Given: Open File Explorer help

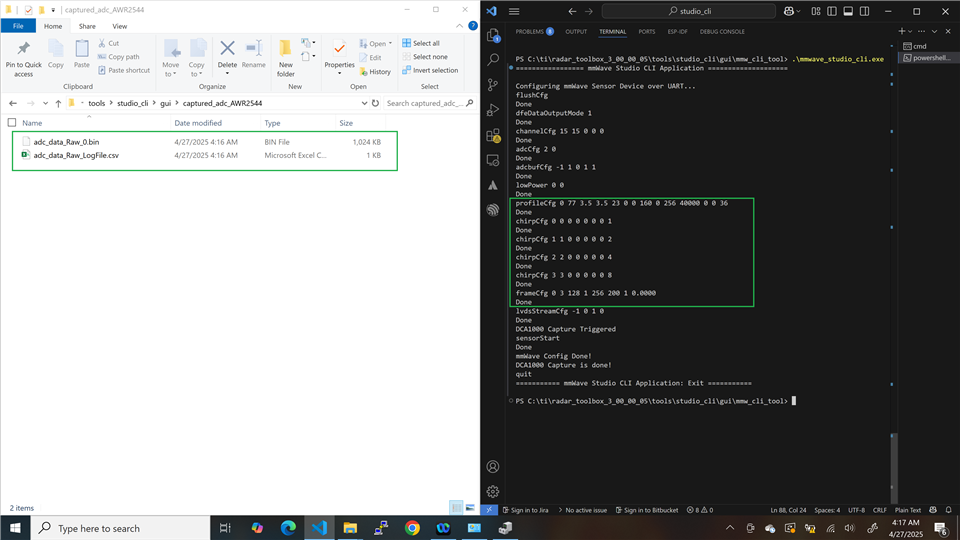Looking at the screenshot, I should pos(473,26).
